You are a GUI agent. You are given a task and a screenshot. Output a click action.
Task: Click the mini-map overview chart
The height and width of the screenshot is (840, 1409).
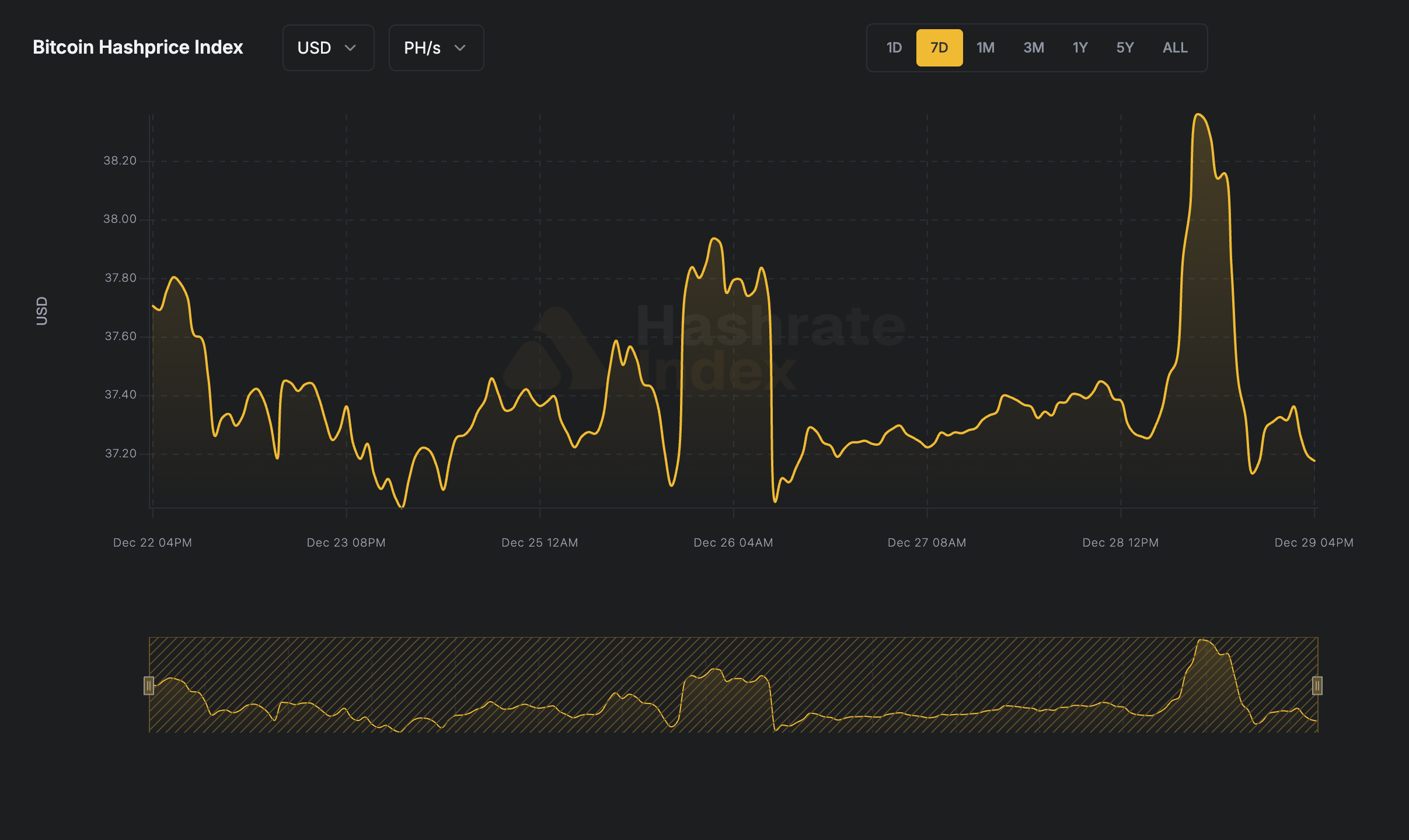tap(733, 685)
